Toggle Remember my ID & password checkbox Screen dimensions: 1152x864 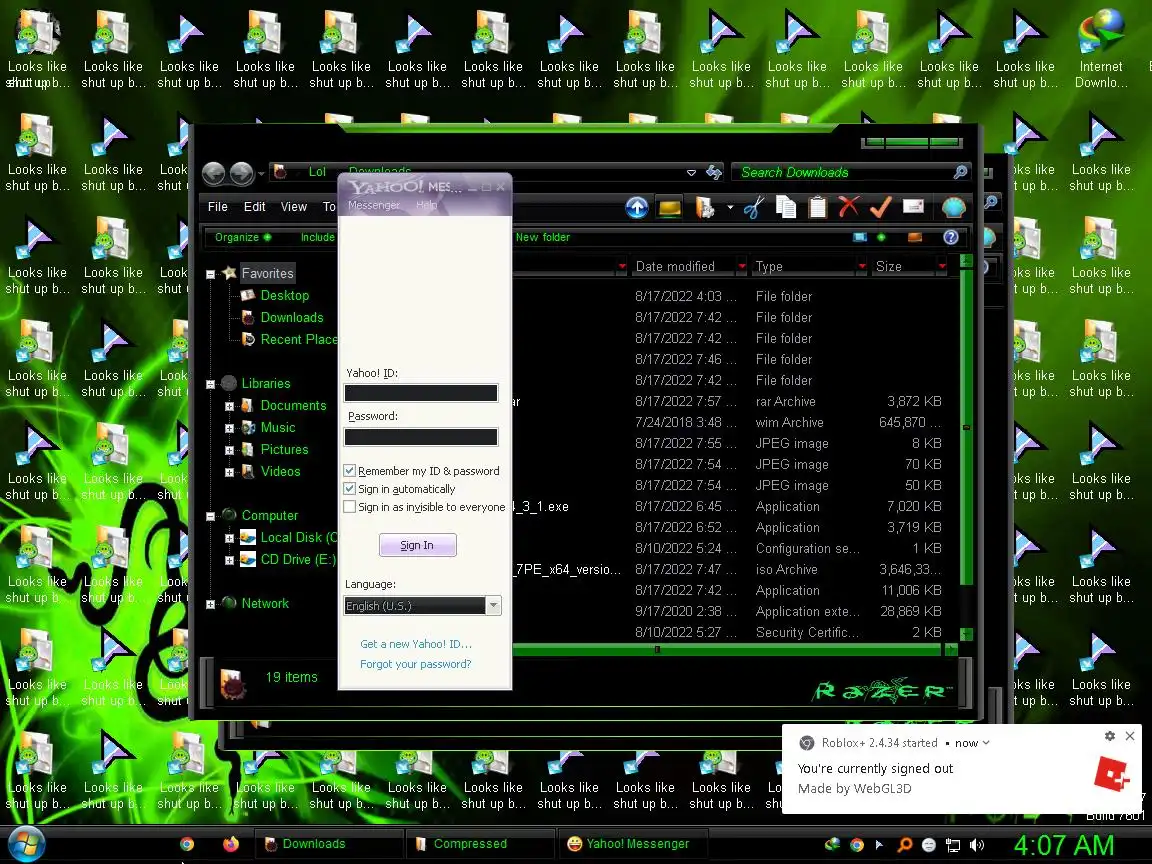pyautogui.click(x=350, y=470)
